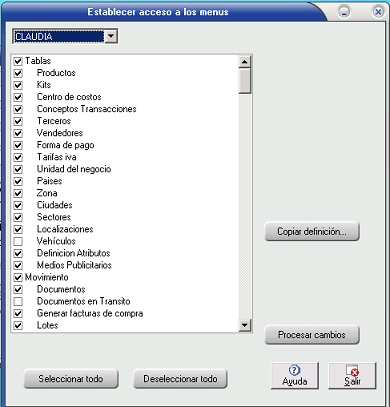
Task: Click the Copiar definición button
Action: click(312, 231)
